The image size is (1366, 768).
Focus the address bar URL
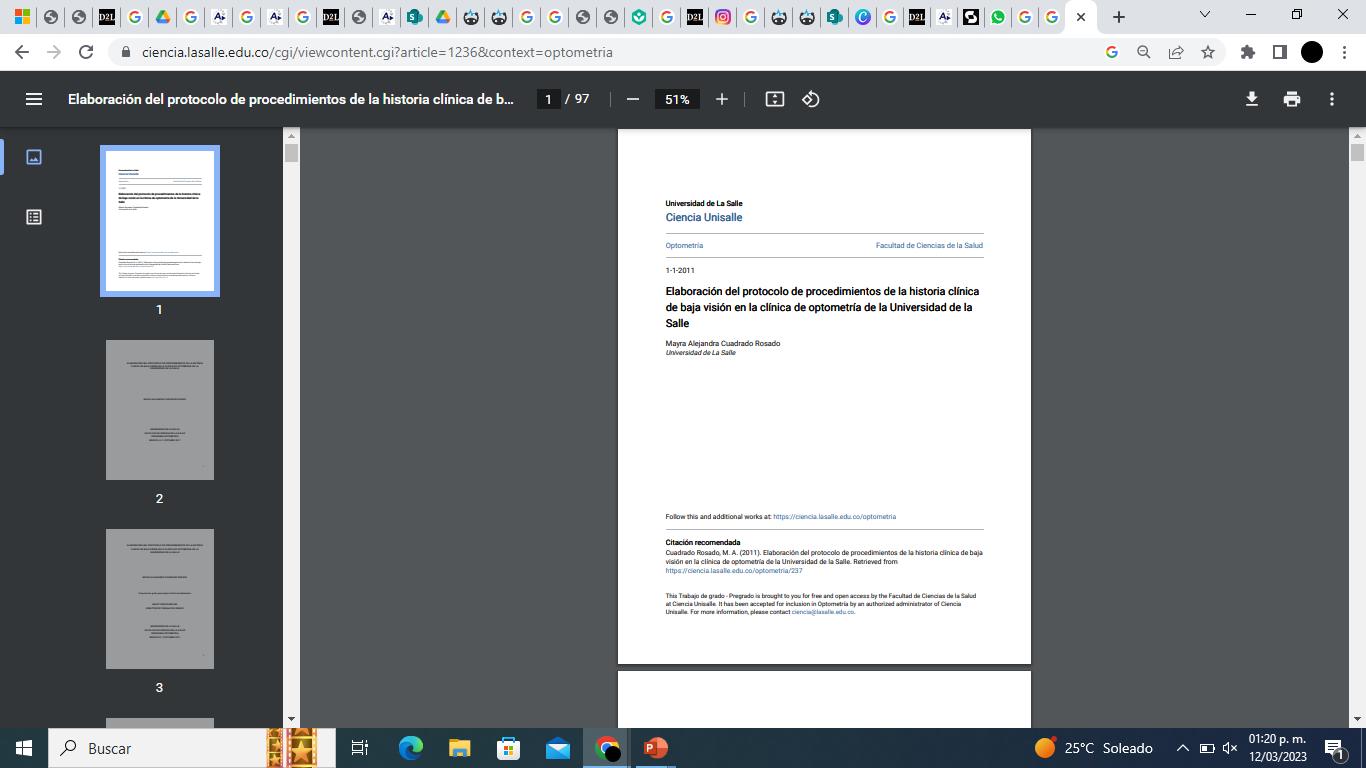377,52
